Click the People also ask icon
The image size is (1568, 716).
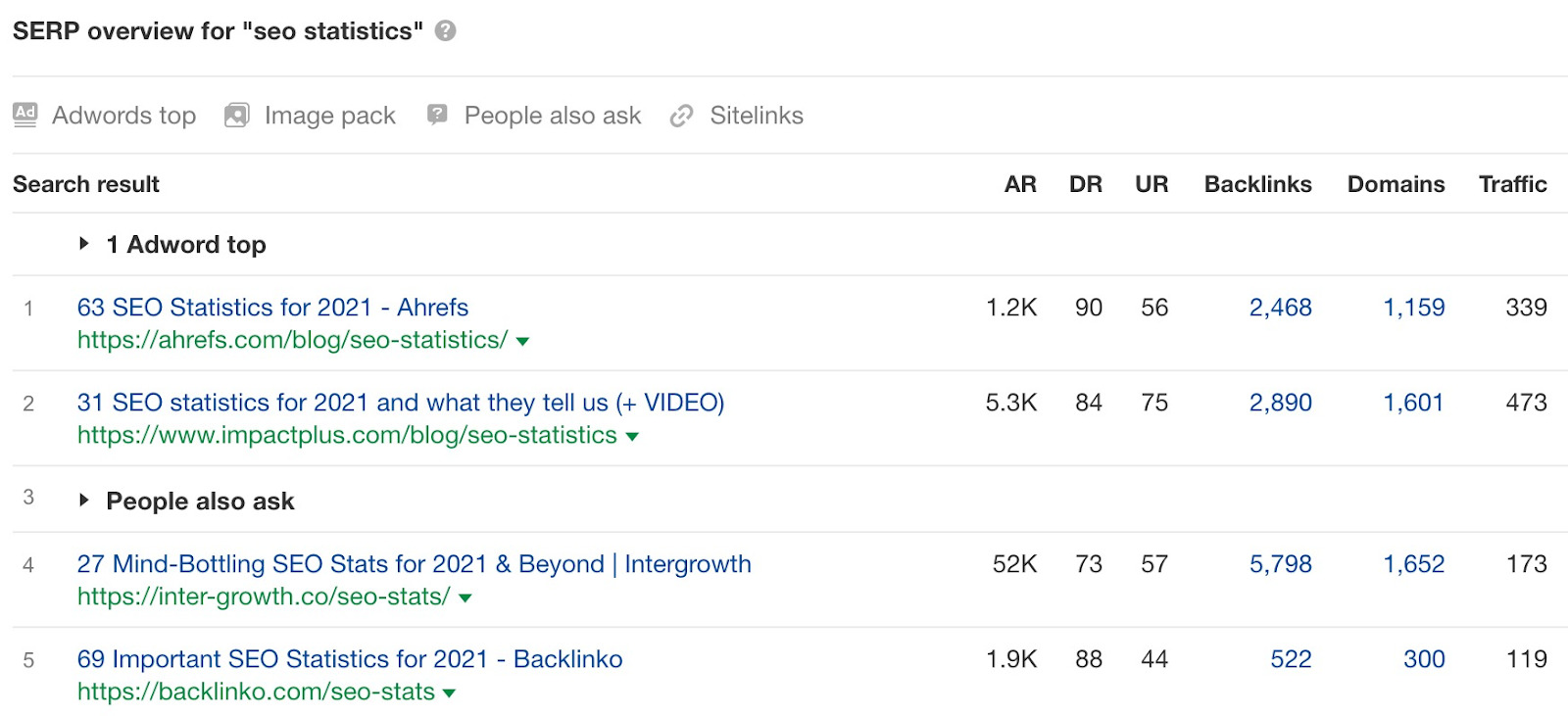pos(437,115)
